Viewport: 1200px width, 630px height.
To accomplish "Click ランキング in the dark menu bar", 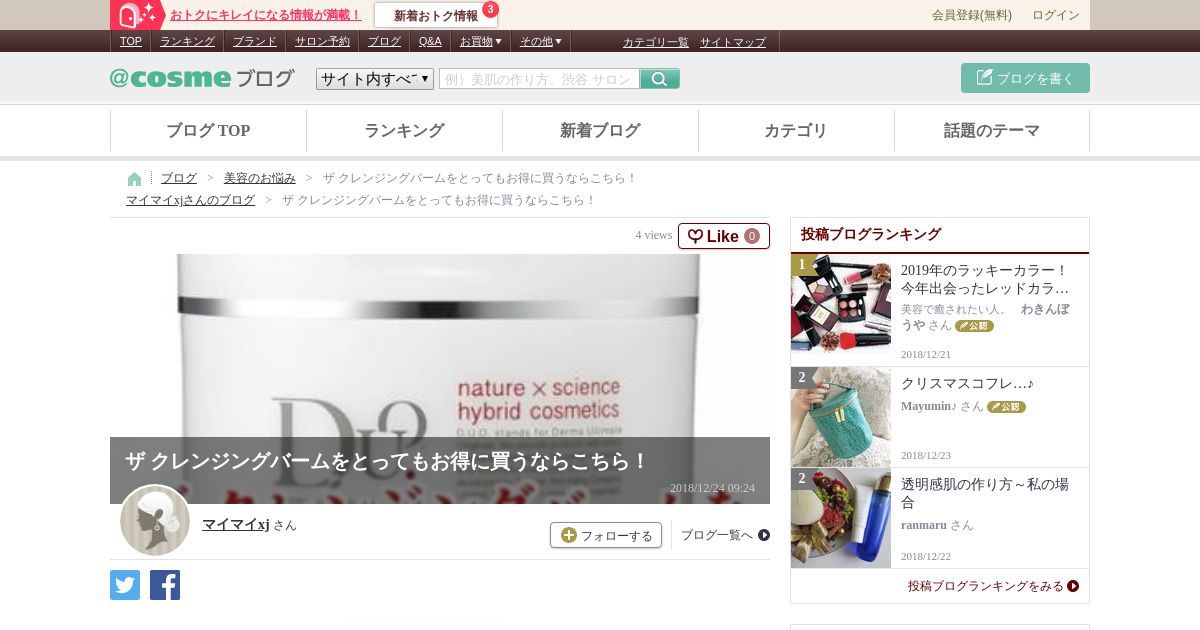I will tap(187, 42).
